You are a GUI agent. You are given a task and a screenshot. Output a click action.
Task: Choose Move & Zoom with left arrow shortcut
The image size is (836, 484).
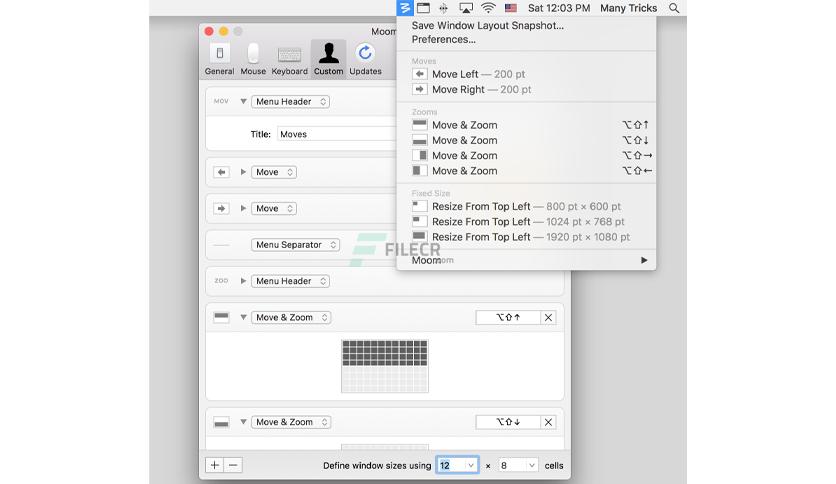(526, 171)
